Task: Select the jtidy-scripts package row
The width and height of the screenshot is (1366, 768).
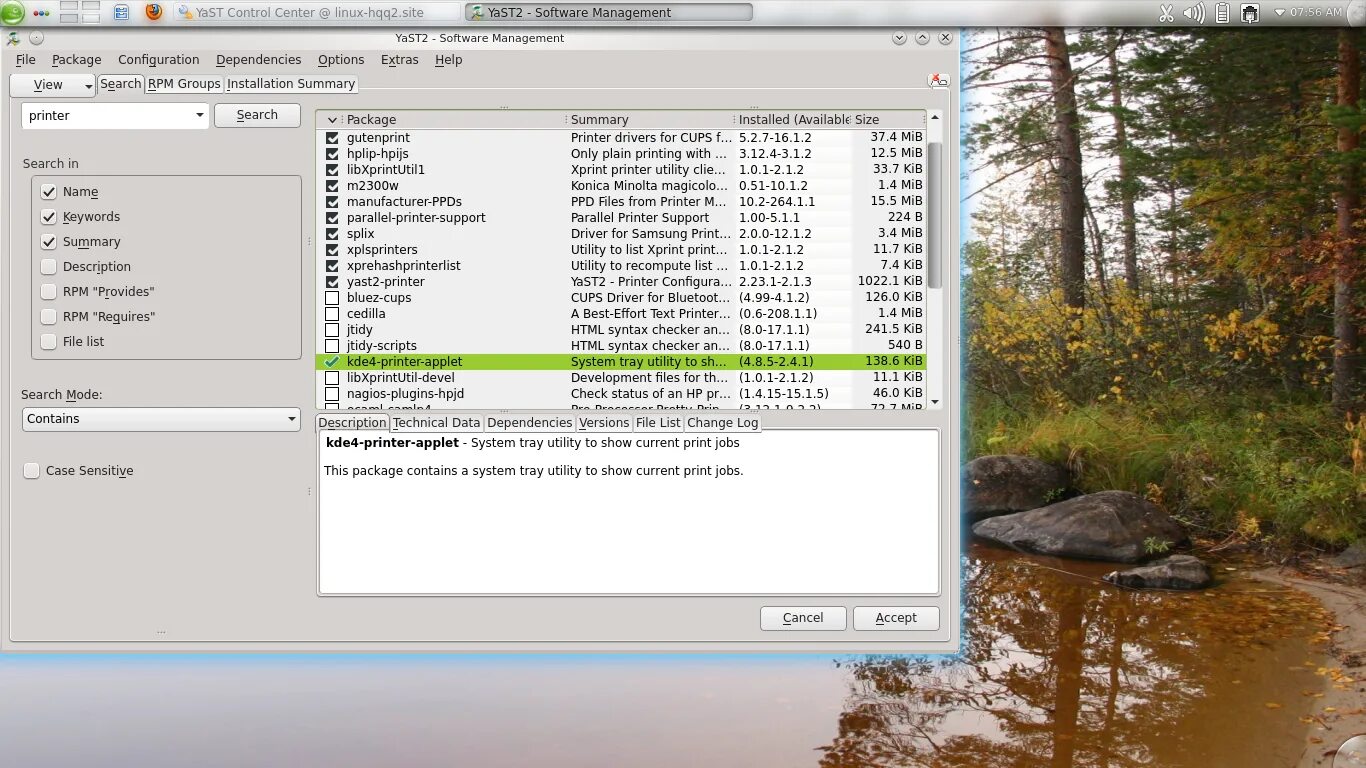Action: (x=621, y=346)
